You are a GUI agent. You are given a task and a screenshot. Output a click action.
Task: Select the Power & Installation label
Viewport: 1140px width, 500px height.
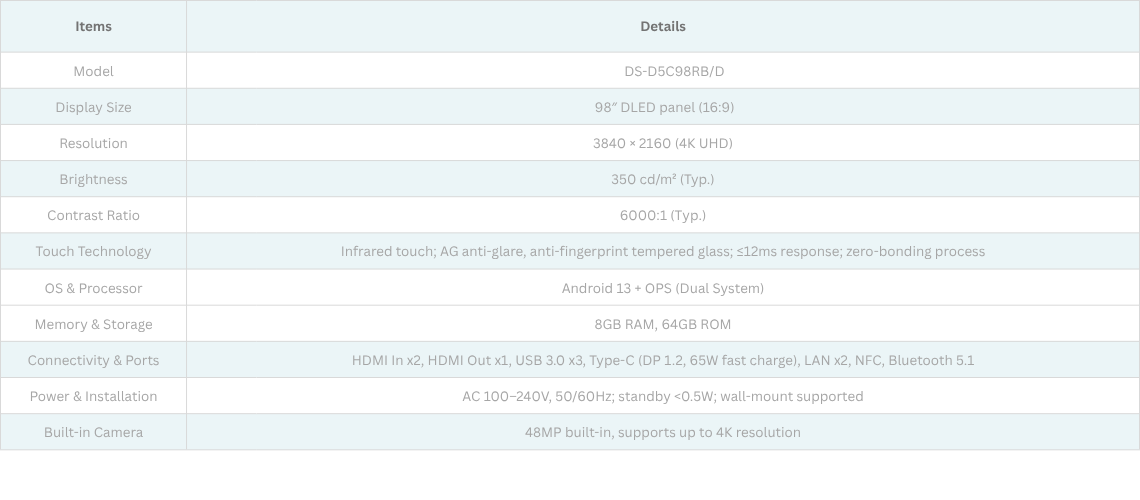coord(93,396)
